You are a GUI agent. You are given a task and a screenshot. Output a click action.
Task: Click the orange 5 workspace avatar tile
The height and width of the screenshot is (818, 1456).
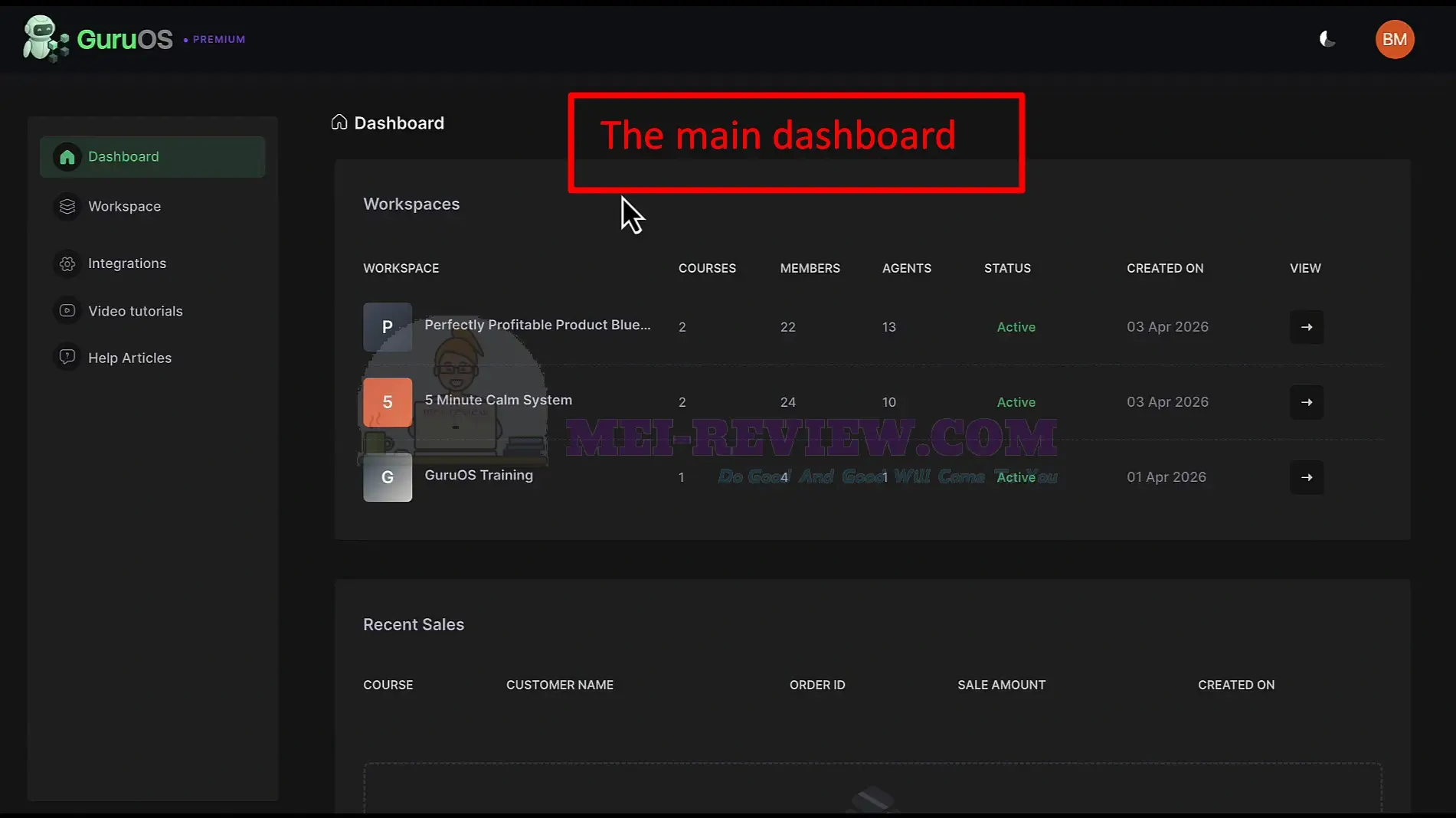[388, 402]
